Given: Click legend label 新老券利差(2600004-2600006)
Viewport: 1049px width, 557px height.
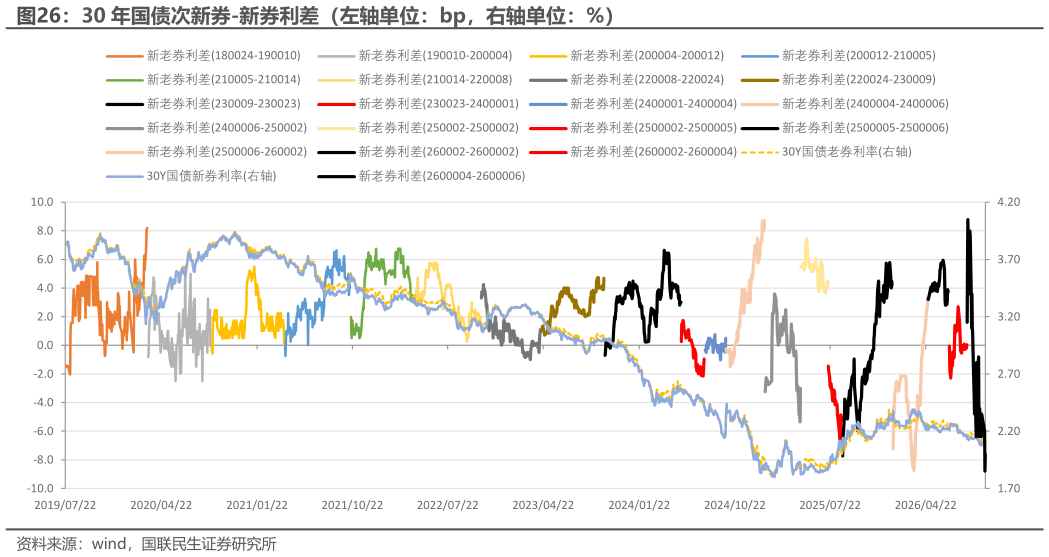Looking at the screenshot, I should (442, 176).
